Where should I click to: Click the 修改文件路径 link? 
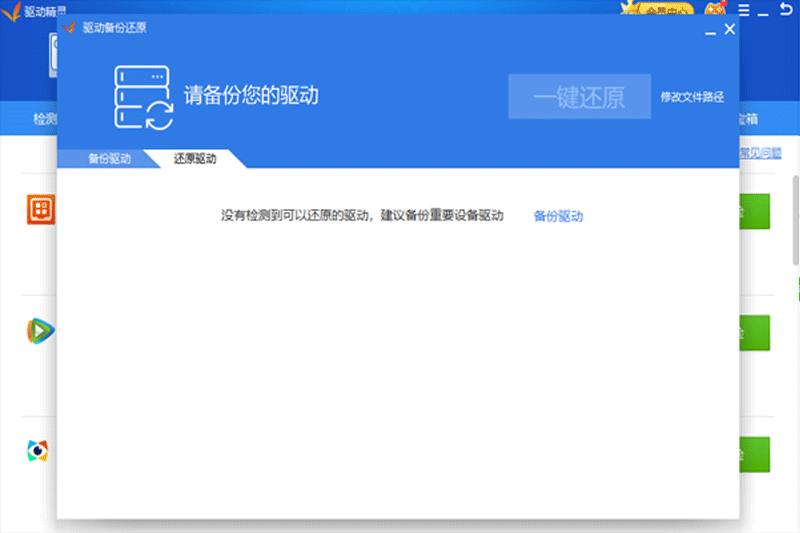[x=692, y=97]
